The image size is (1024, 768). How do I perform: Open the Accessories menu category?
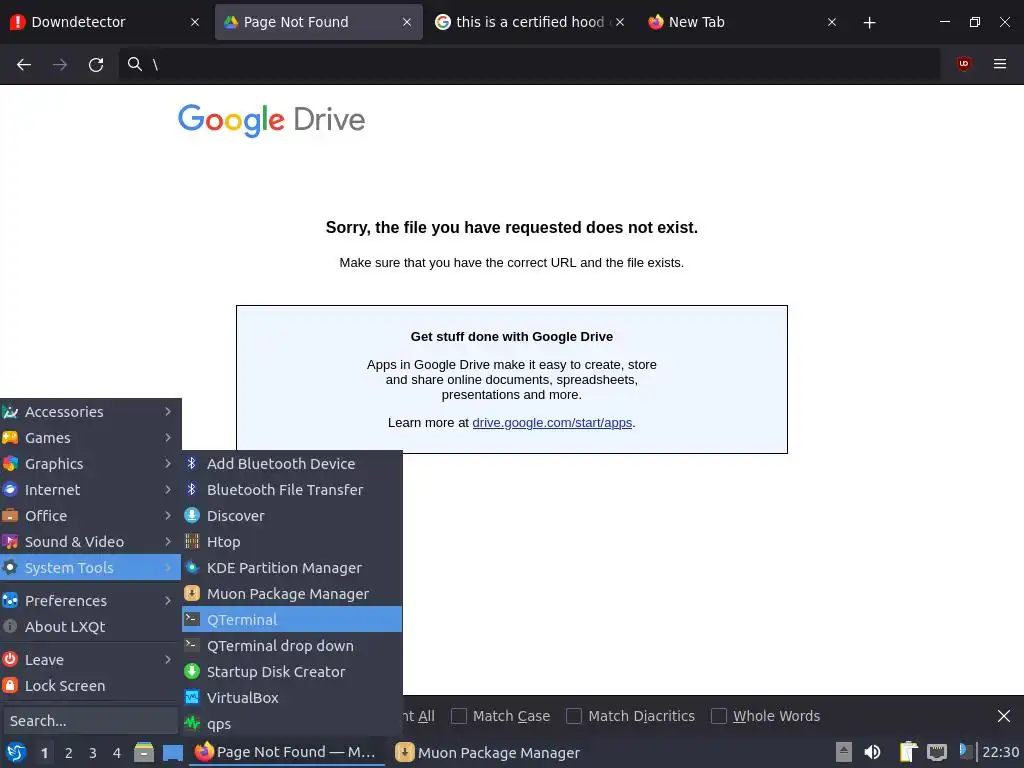click(90, 412)
